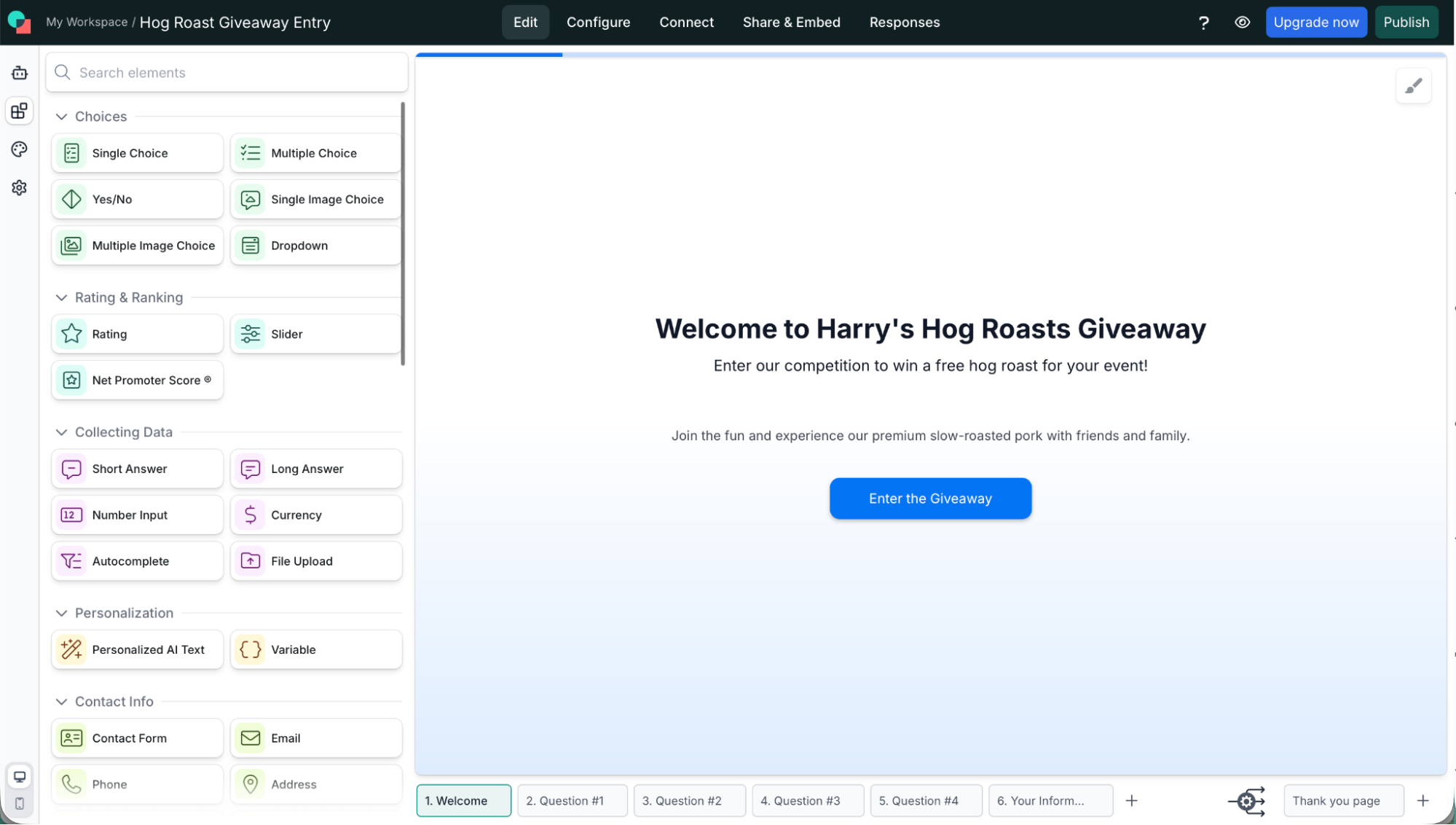This screenshot has width=1456, height=825.
Task: Open the Configure tab
Action: 598,23
